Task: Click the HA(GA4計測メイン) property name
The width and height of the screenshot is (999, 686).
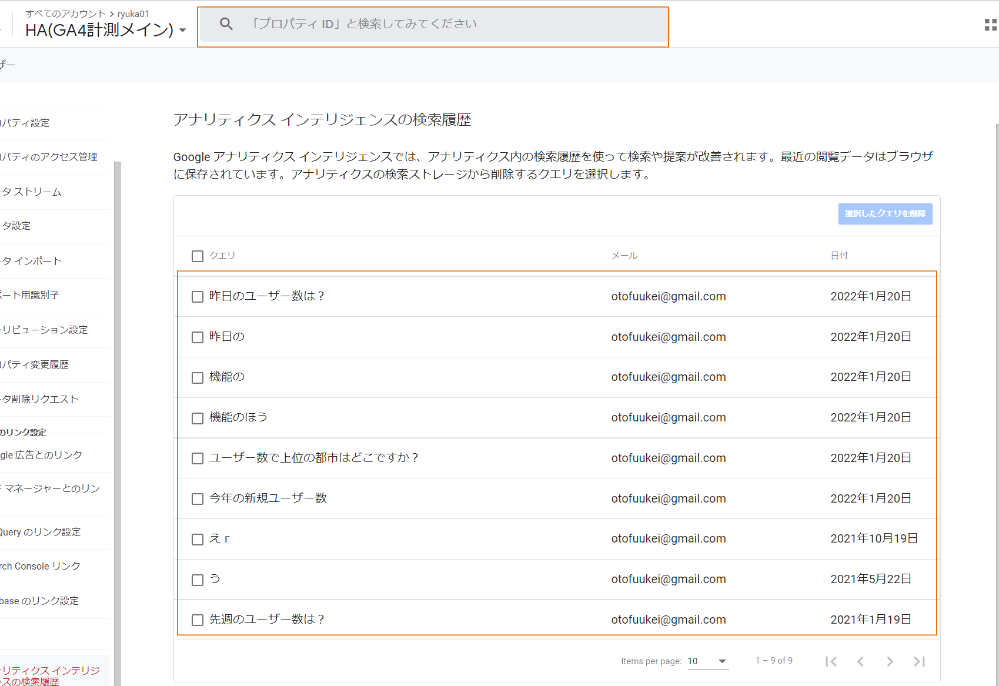Action: 99,30
